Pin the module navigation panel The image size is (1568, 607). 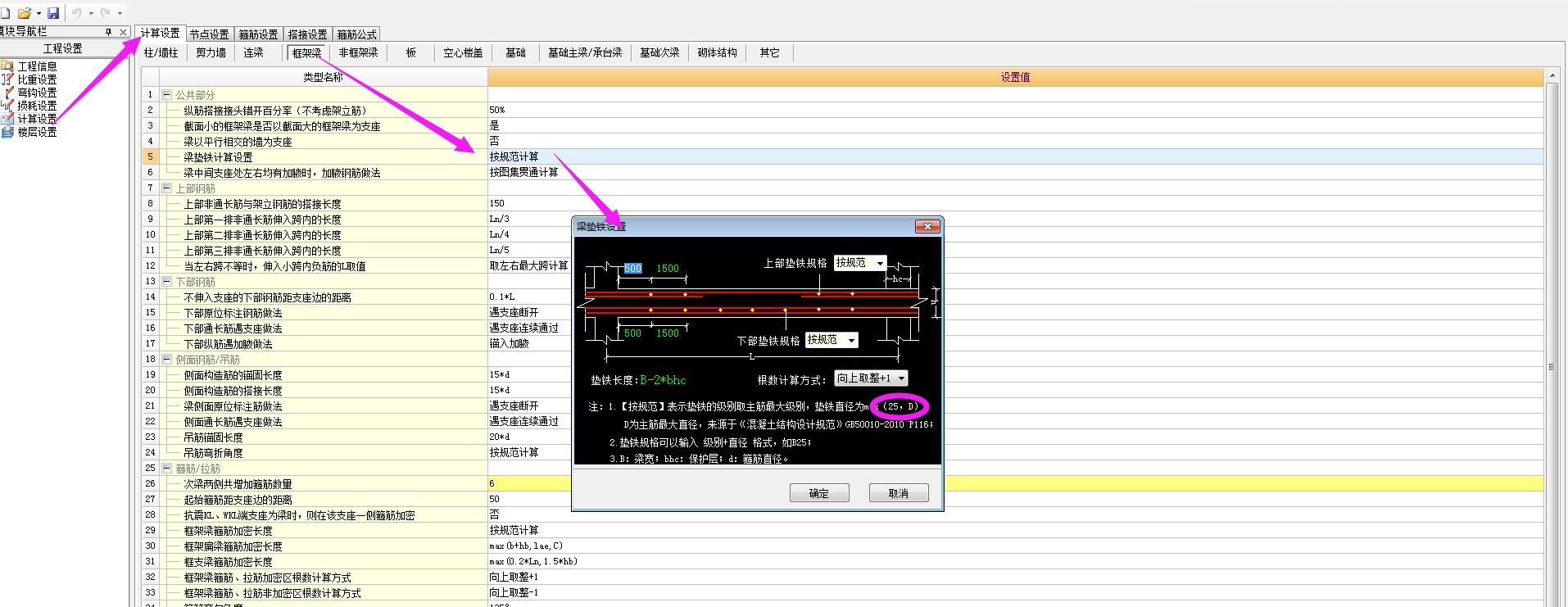(108, 32)
